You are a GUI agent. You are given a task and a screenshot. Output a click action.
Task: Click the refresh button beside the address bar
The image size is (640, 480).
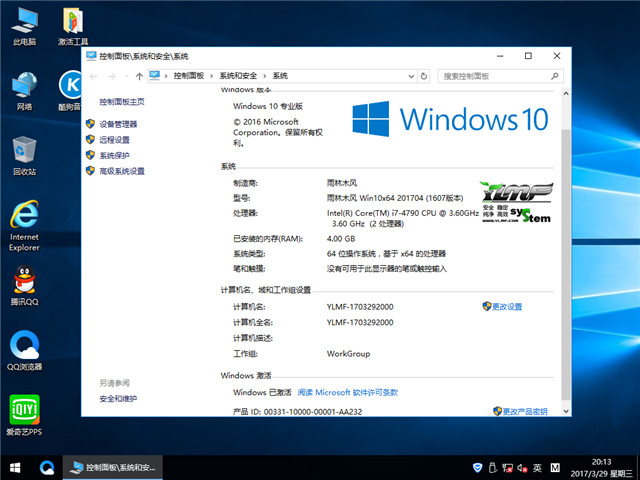pos(424,76)
